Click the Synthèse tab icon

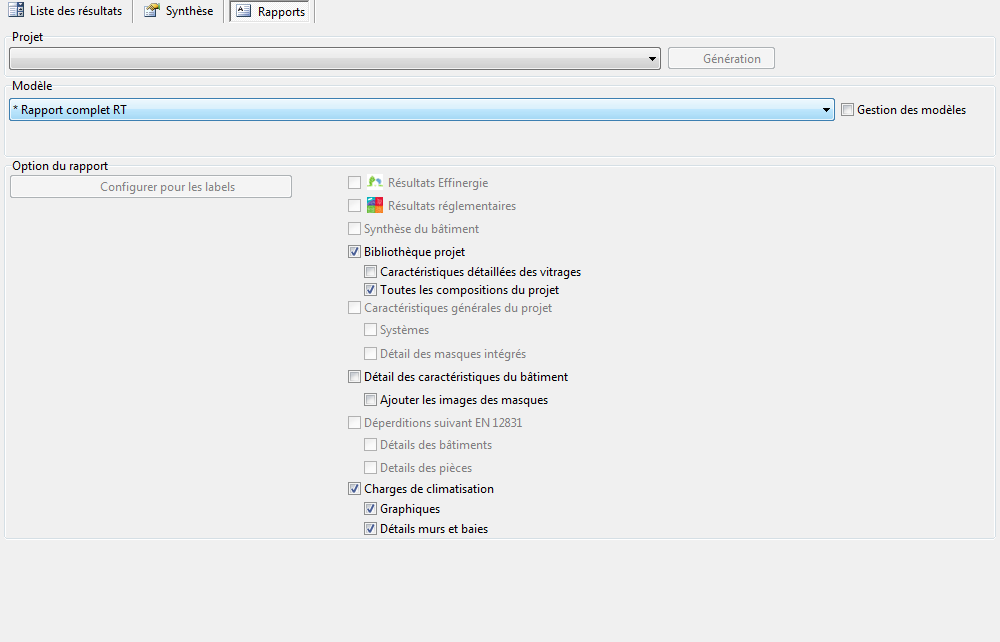click(x=152, y=10)
